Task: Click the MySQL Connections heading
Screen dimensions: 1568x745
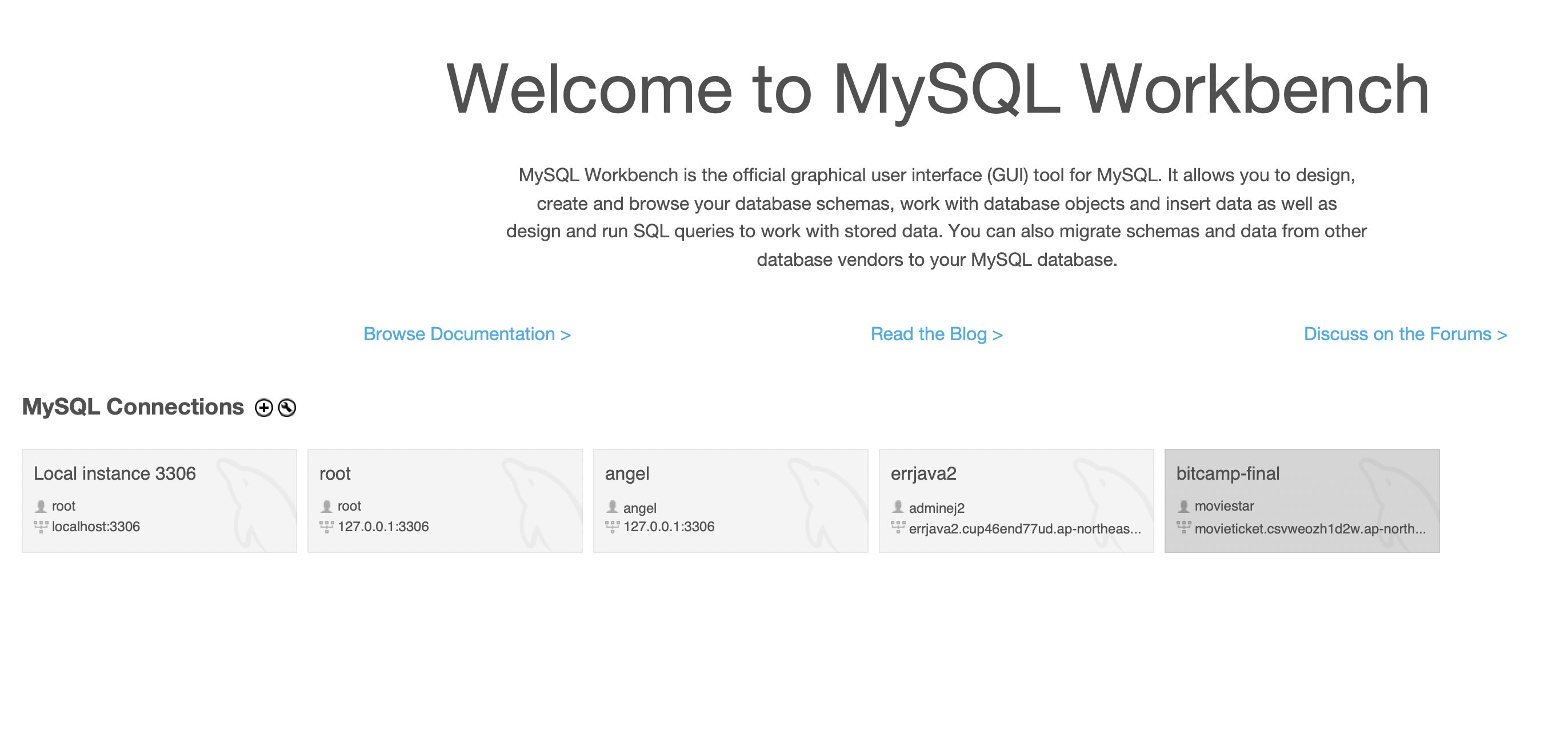Action: coord(133,407)
